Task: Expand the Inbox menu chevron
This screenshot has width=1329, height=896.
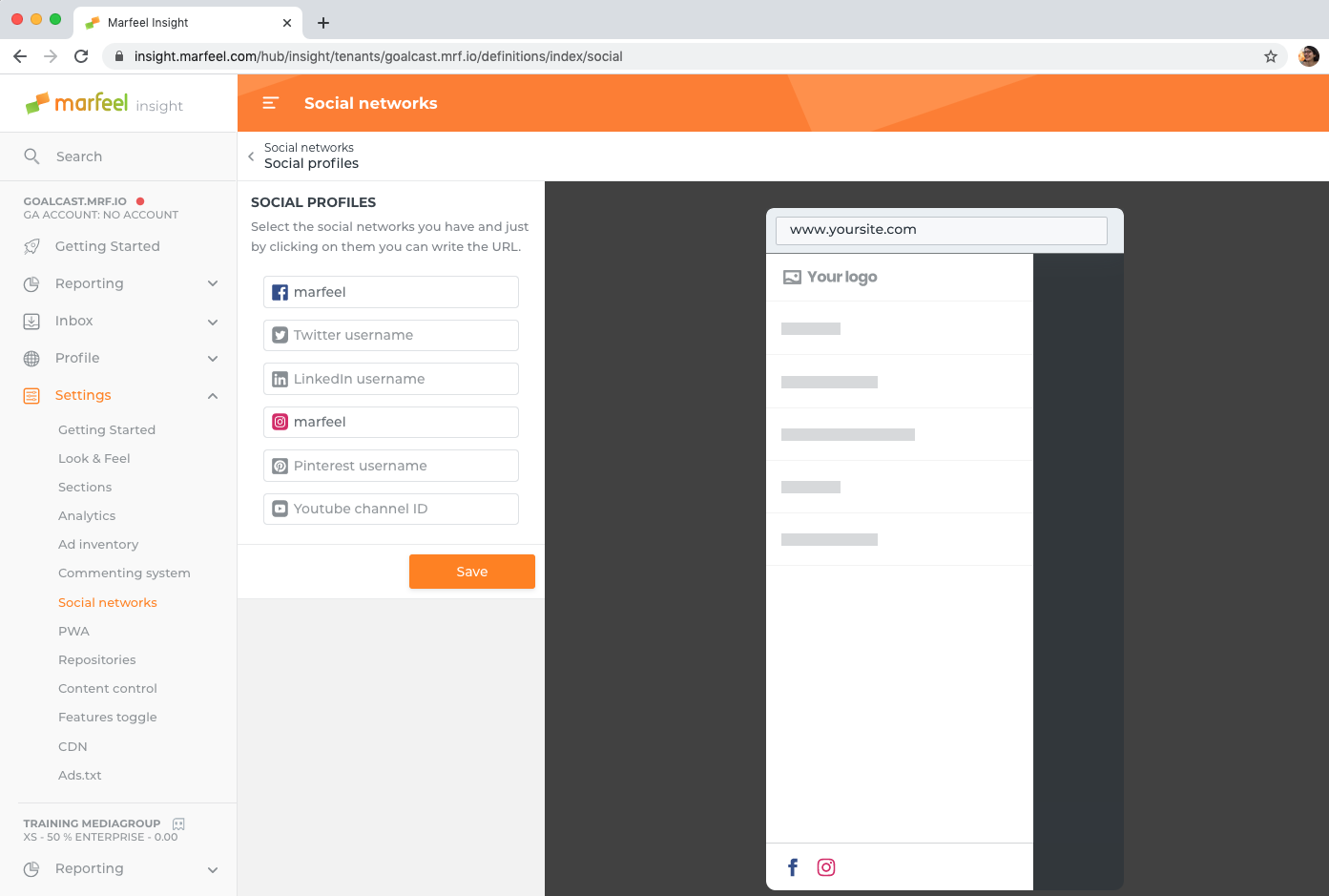Action: click(213, 322)
